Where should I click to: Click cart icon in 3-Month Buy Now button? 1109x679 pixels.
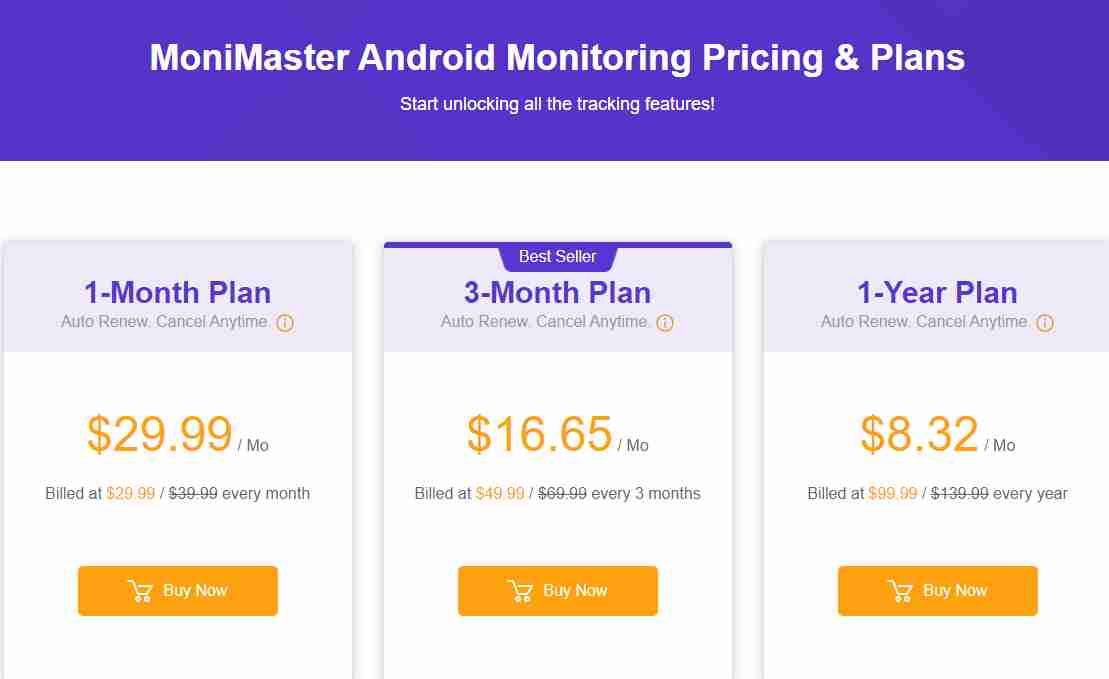(520, 591)
